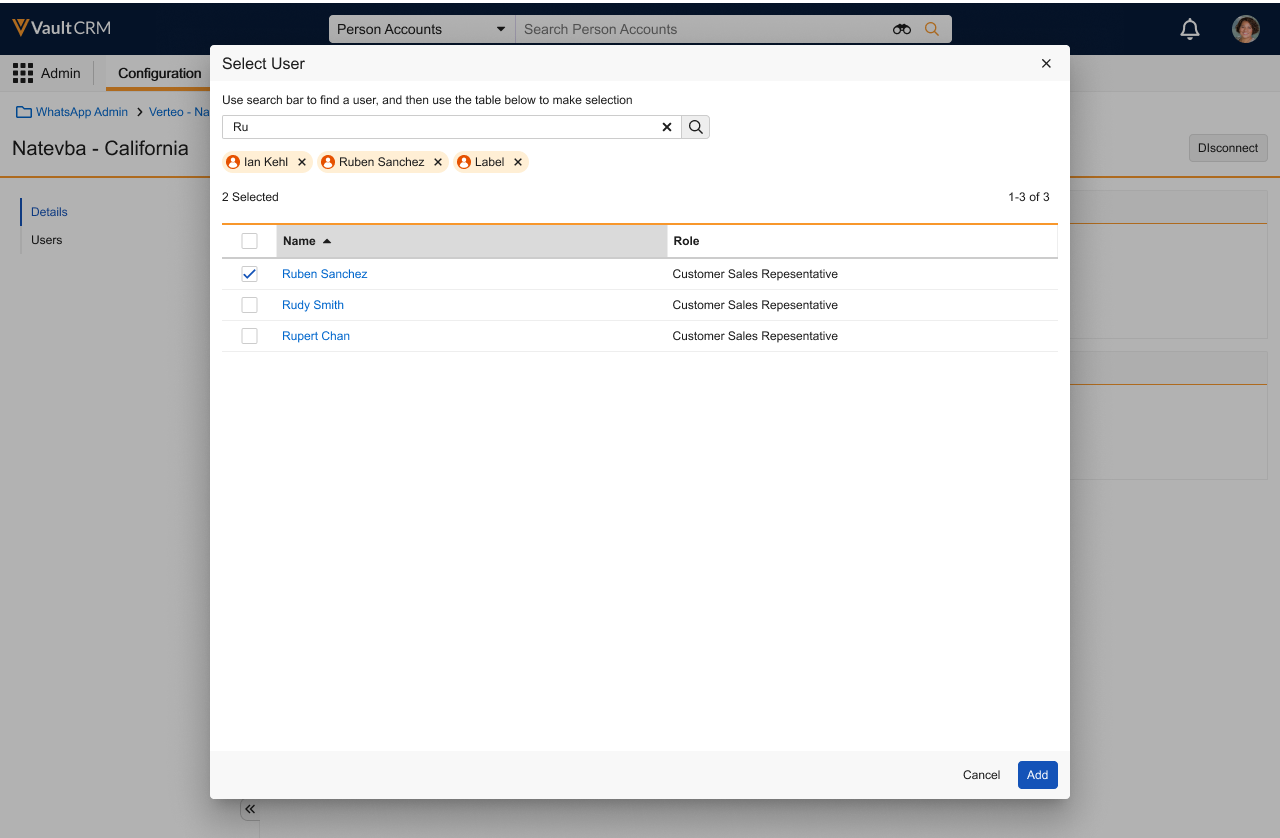Open the Person Accounts dropdown
This screenshot has width=1280, height=838.
pyautogui.click(x=421, y=29)
